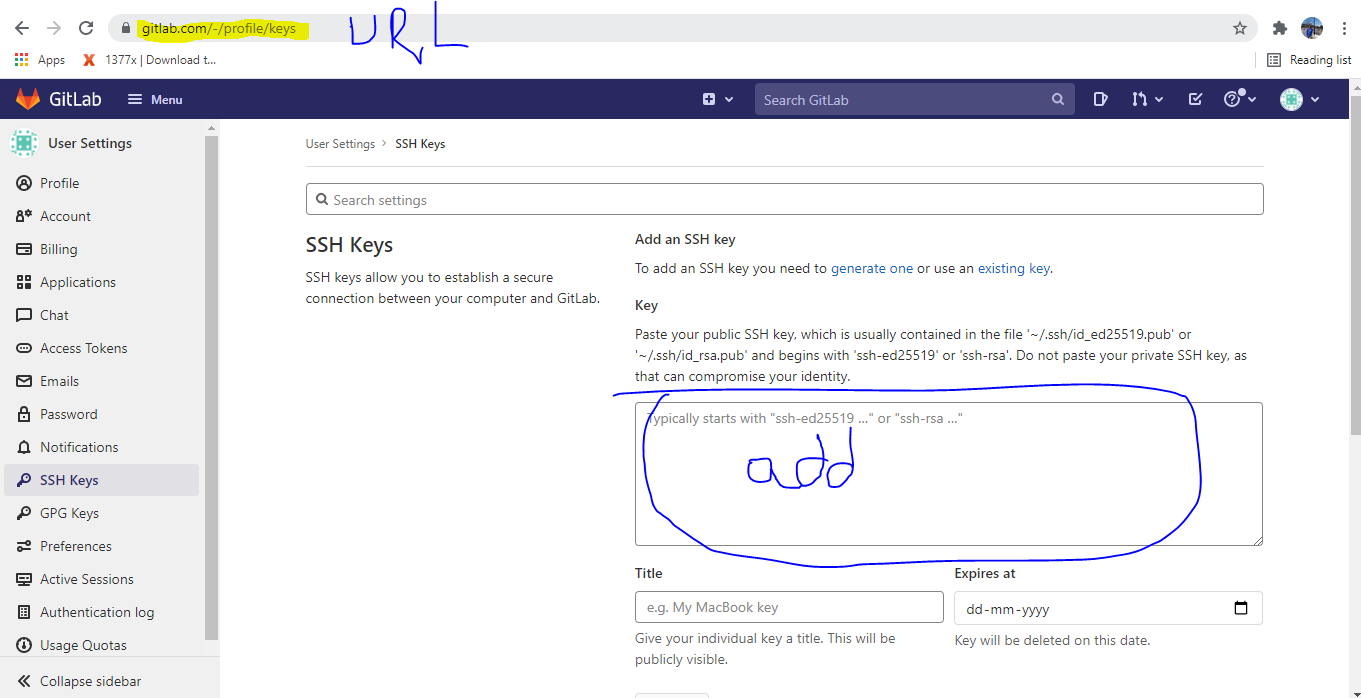The image size is (1361, 698).
Task: Open the Expires at date picker
Action: (1241, 607)
